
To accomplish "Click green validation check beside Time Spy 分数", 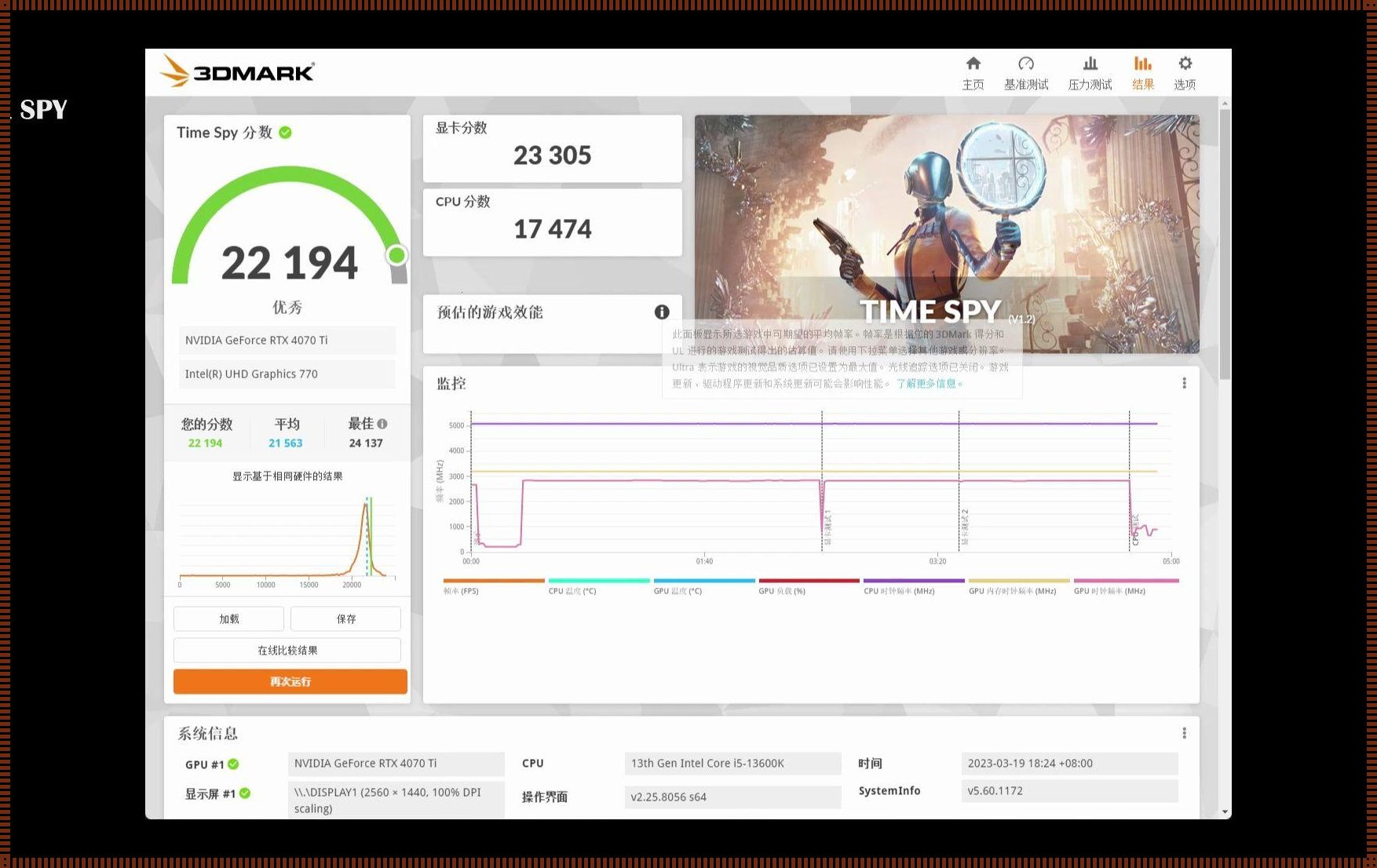I will (285, 133).
